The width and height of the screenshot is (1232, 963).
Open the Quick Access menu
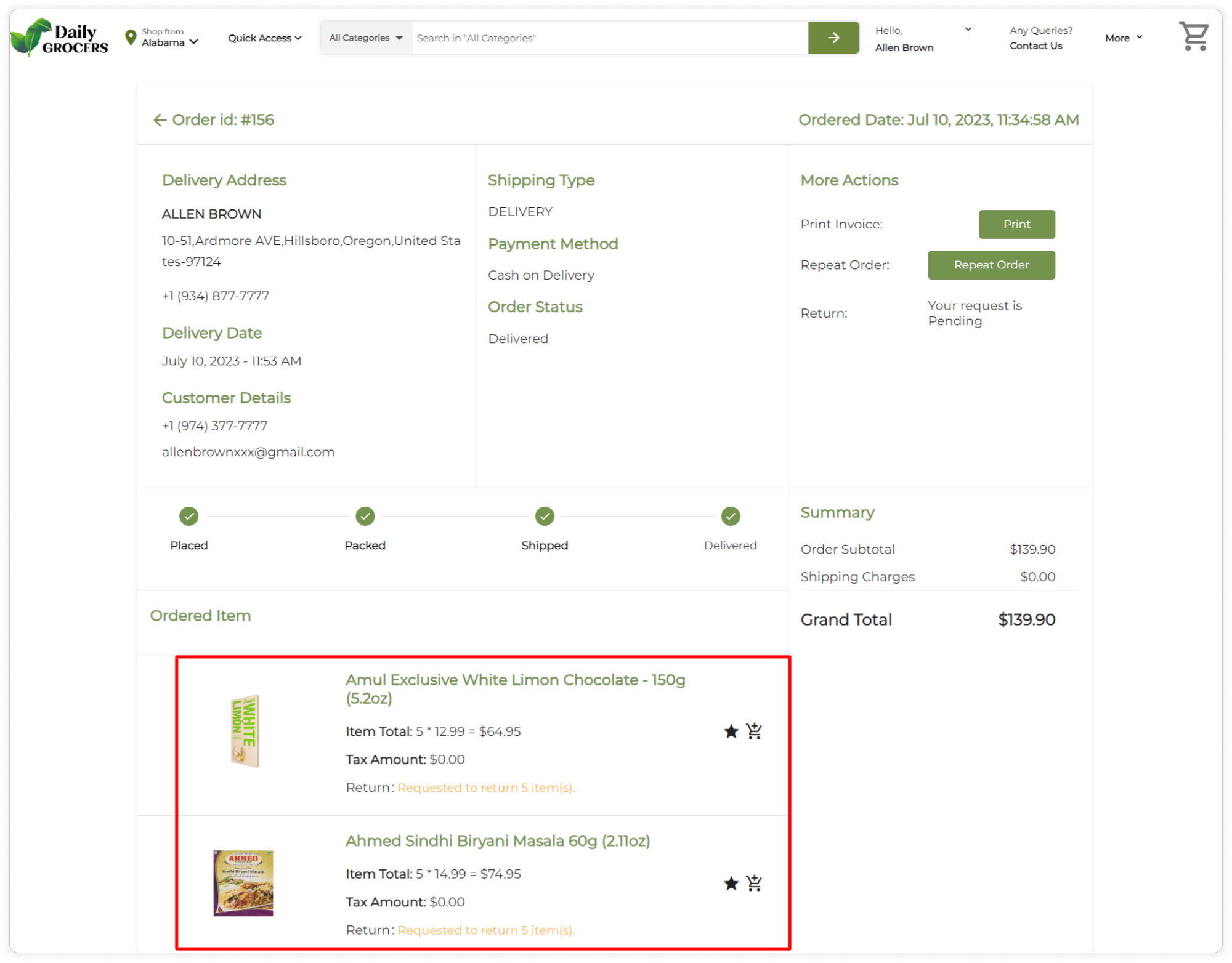(x=264, y=38)
